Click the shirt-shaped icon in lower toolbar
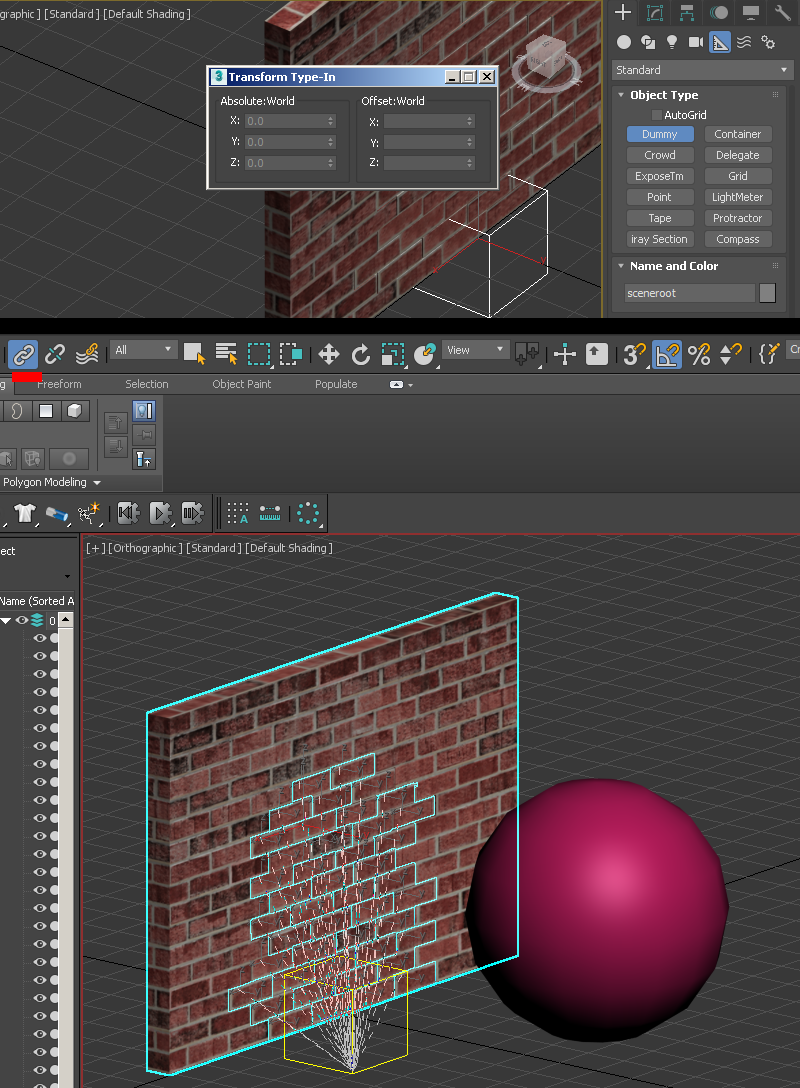The image size is (800, 1088). pos(25,513)
